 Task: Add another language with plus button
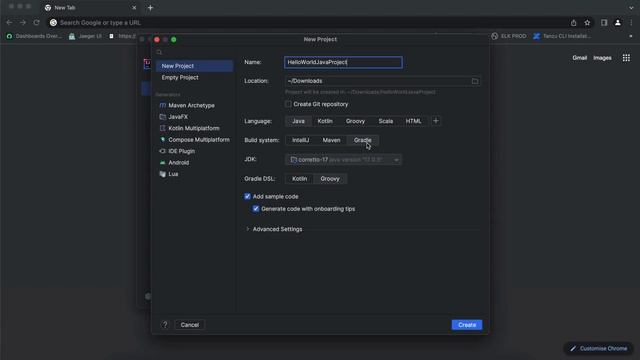[x=436, y=121]
